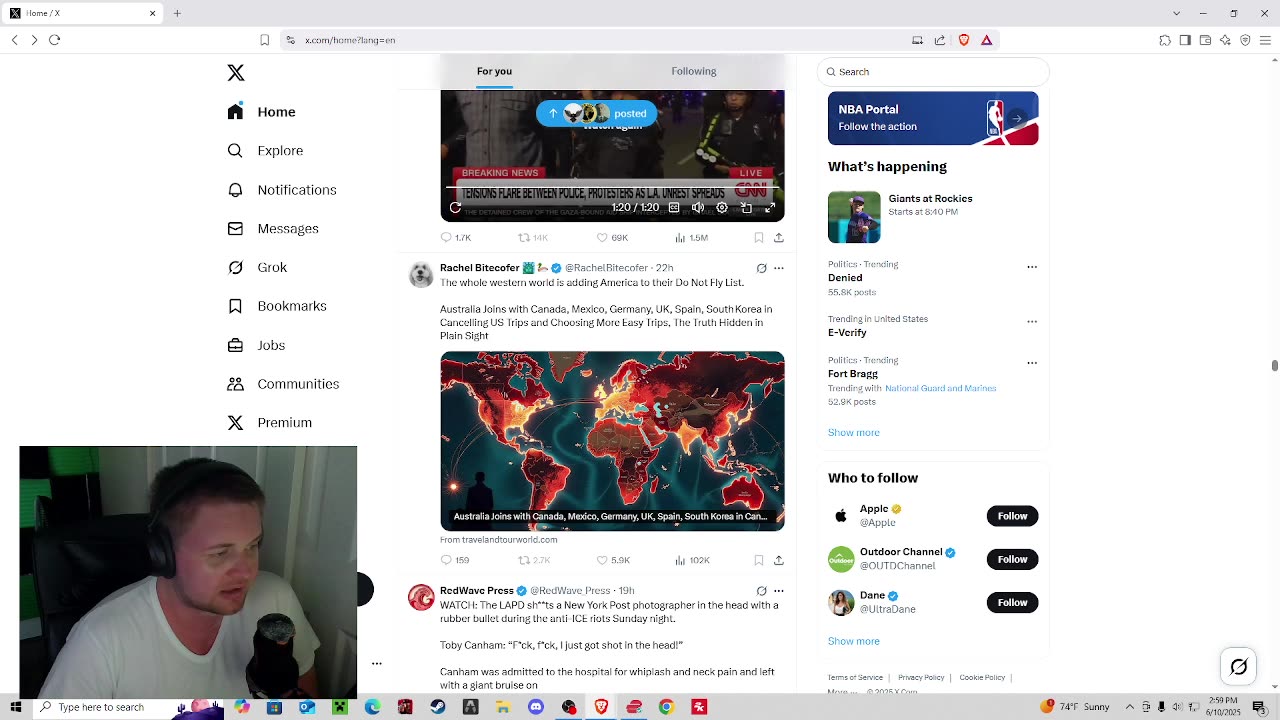Repost the video post with 14K reposts

pos(533,238)
